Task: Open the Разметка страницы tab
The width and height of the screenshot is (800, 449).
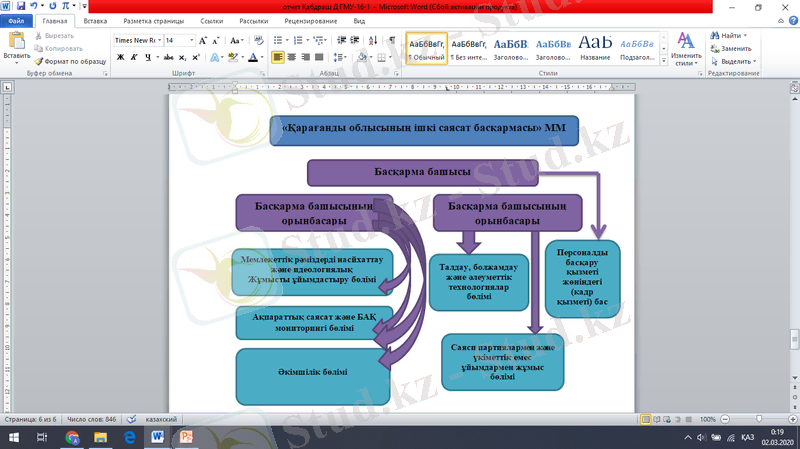Action: coord(153,20)
